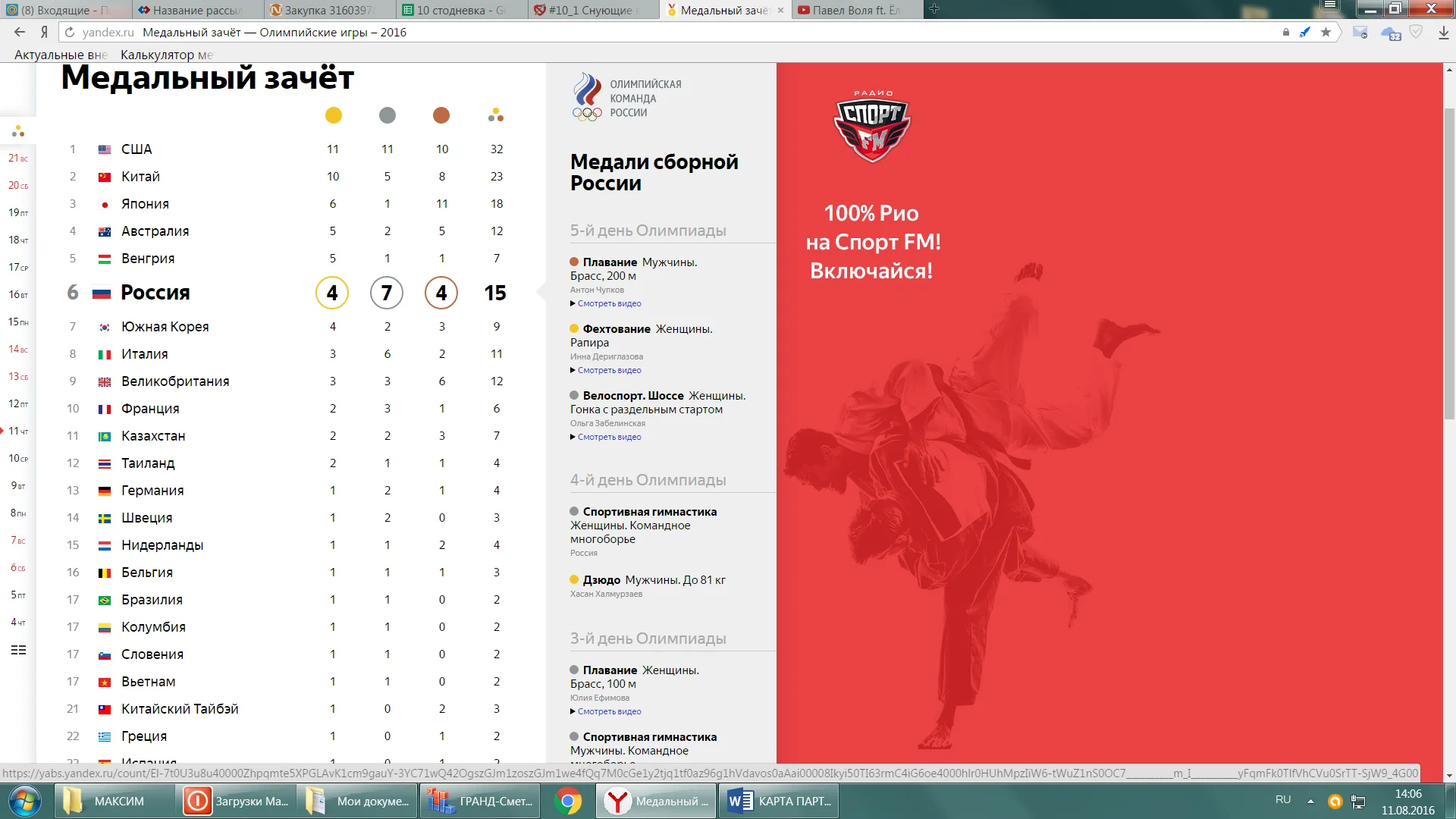
Task: Open list view icon in date sidebar
Action: coord(18,650)
